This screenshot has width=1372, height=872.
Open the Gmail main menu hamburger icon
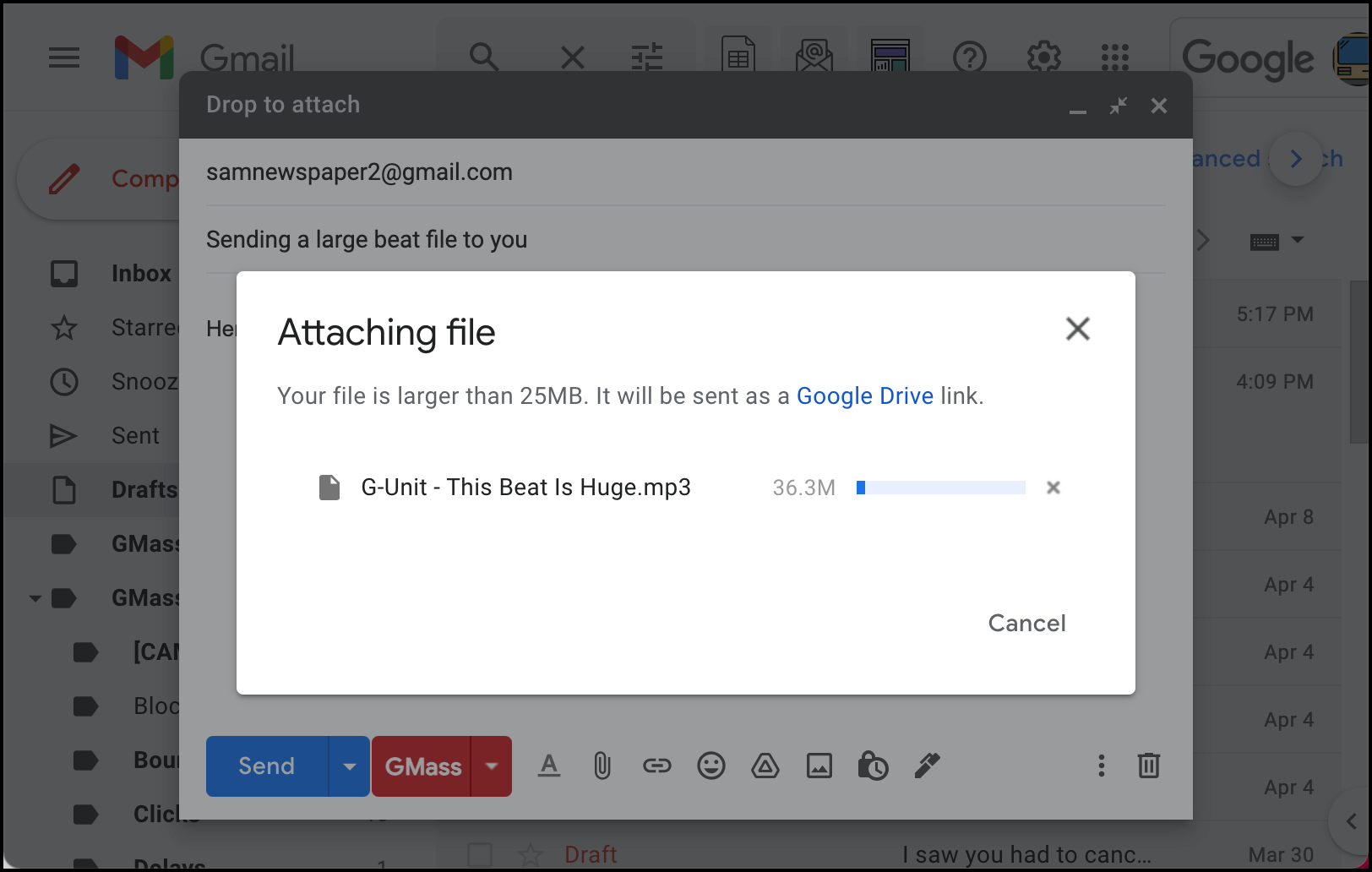(64, 57)
